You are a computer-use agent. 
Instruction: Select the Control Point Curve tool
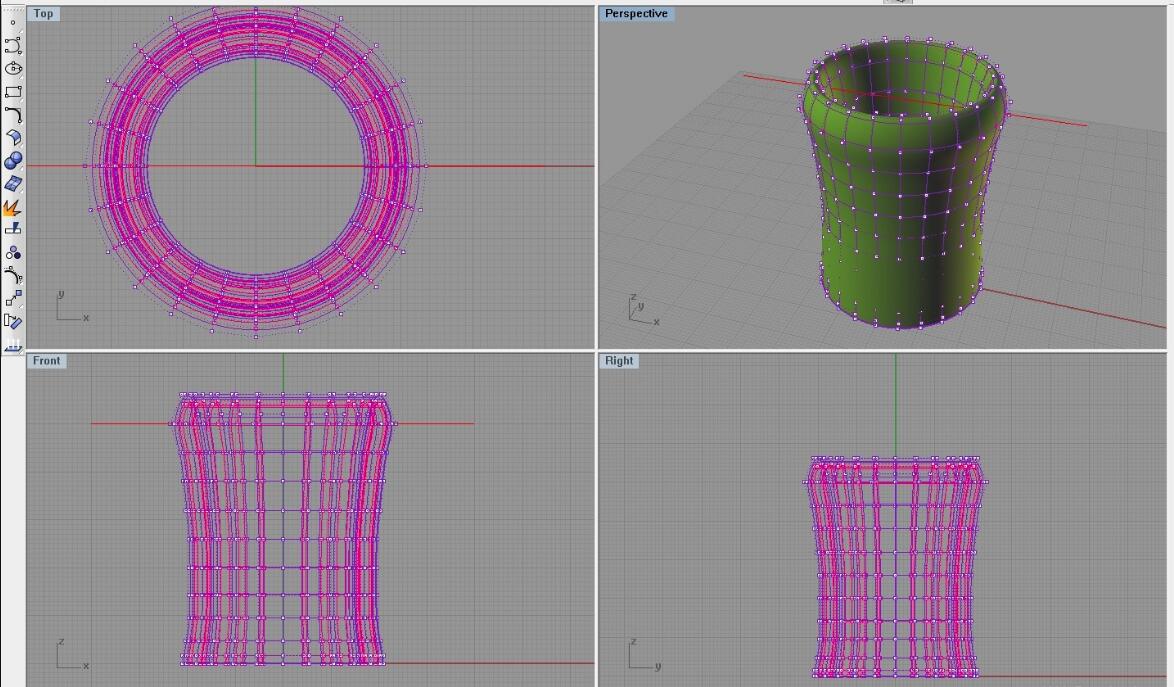[x=13, y=45]
